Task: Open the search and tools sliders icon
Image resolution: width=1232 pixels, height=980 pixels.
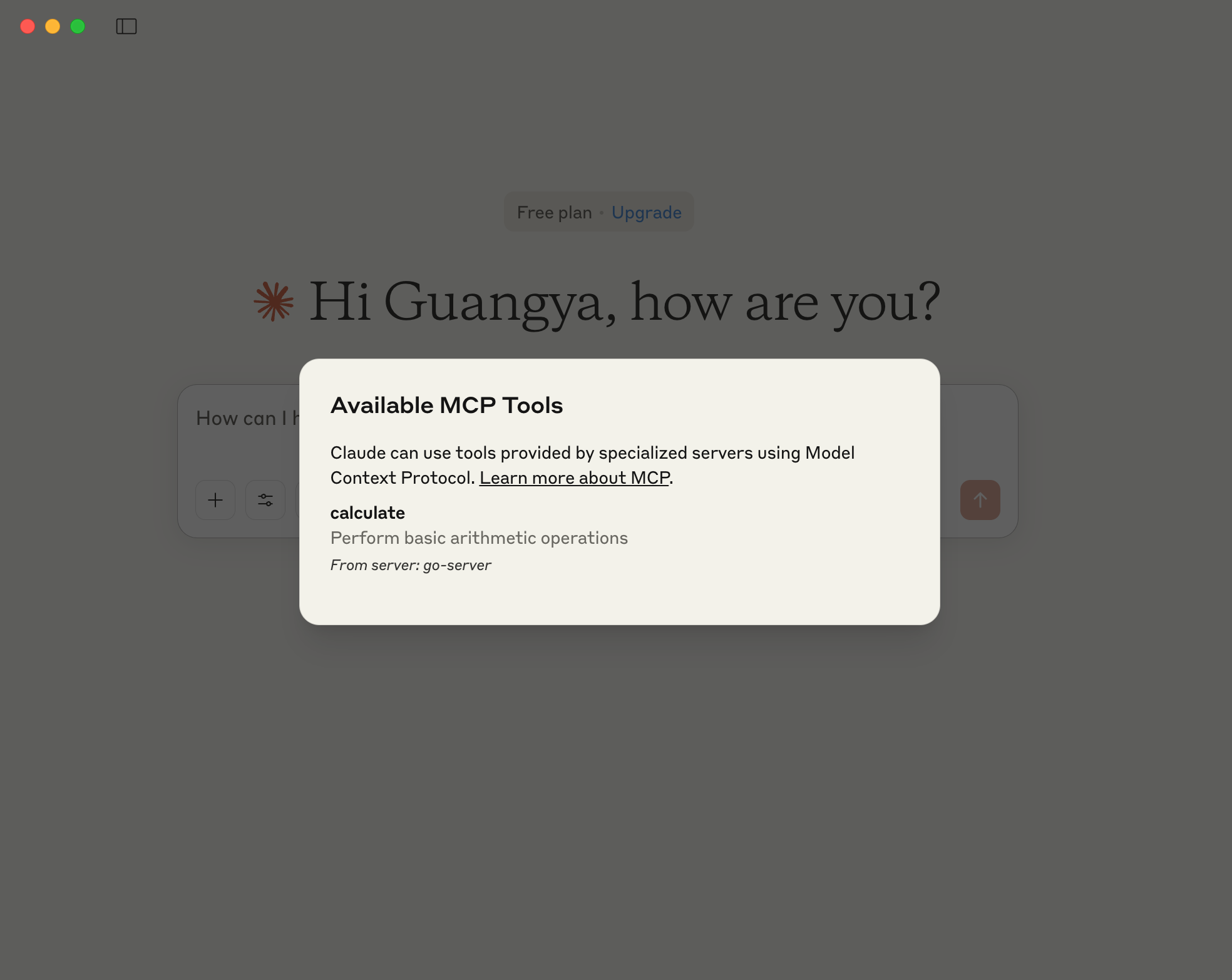Action: click(265, 500)
